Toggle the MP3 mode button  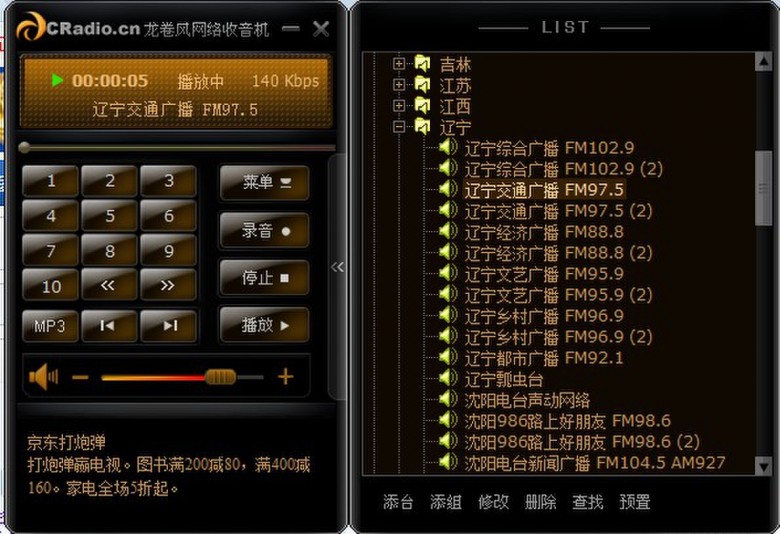click(x=50, y=325)
